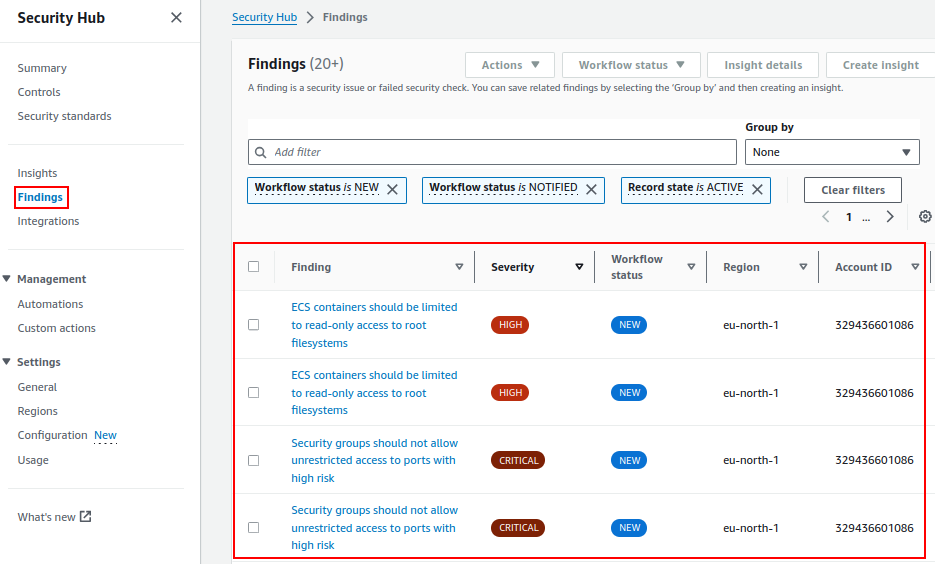Check the second ECS containers finding row
The image size is (935, 564).
click(253, 392)
